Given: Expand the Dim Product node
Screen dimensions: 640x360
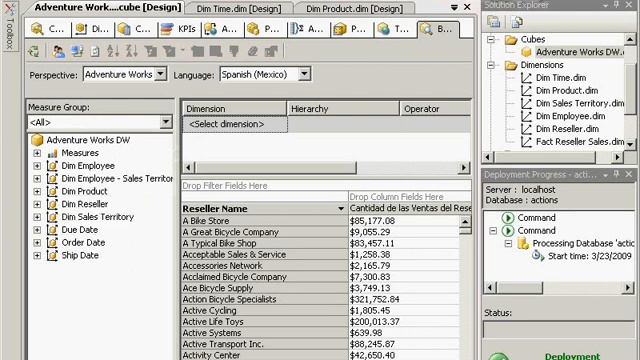Looking at the screenshot, I should pos(37,191).
